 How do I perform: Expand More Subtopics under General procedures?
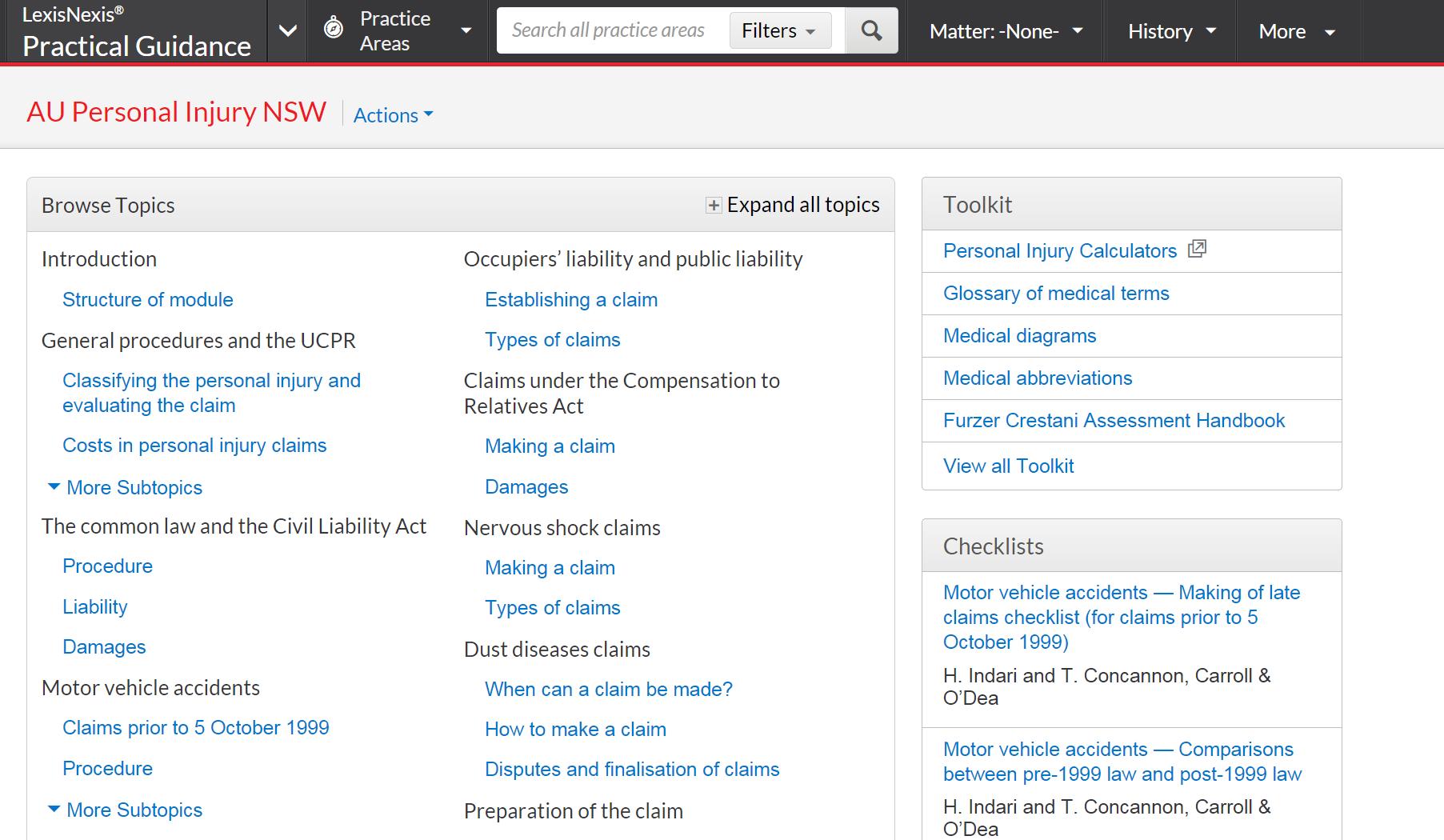125,487
